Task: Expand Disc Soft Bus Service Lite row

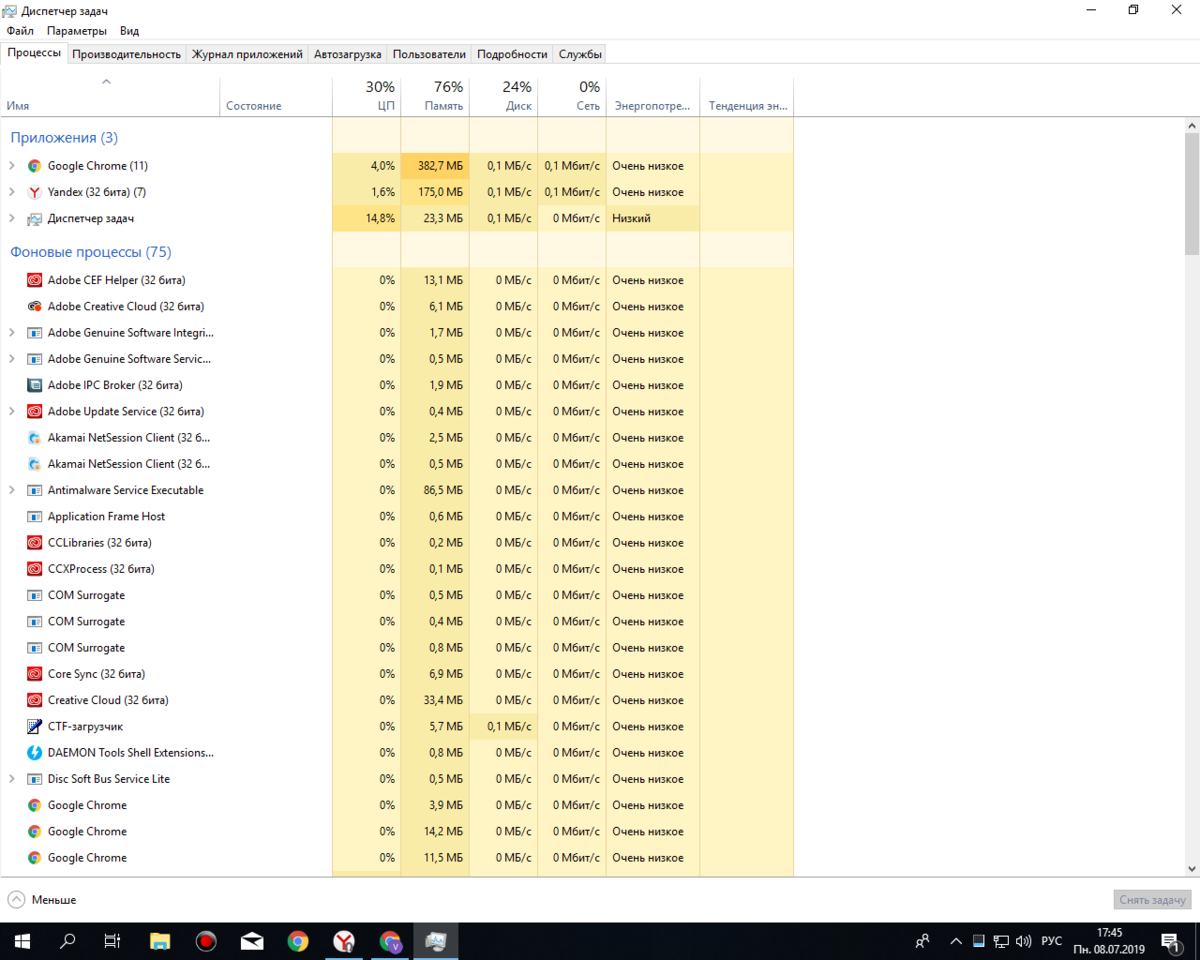Action: [x=12, y=779]
